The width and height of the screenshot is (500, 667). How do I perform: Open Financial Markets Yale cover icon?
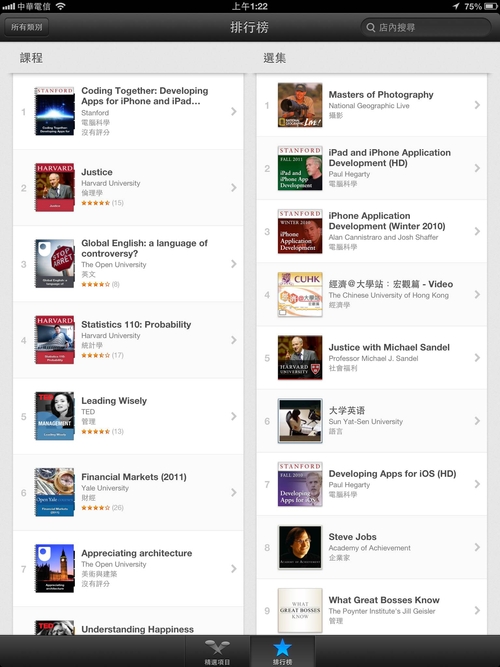pyautogui.click(x=55, y=492)
